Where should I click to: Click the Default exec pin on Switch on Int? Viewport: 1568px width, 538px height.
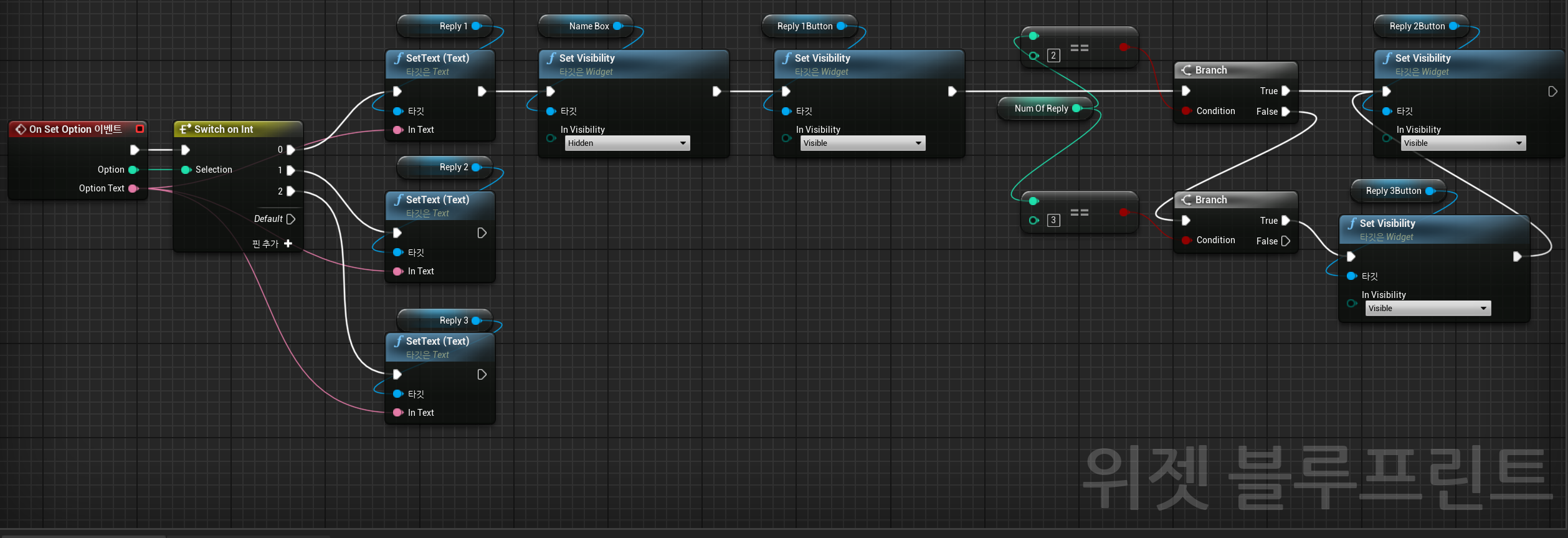tap(290, 219)
